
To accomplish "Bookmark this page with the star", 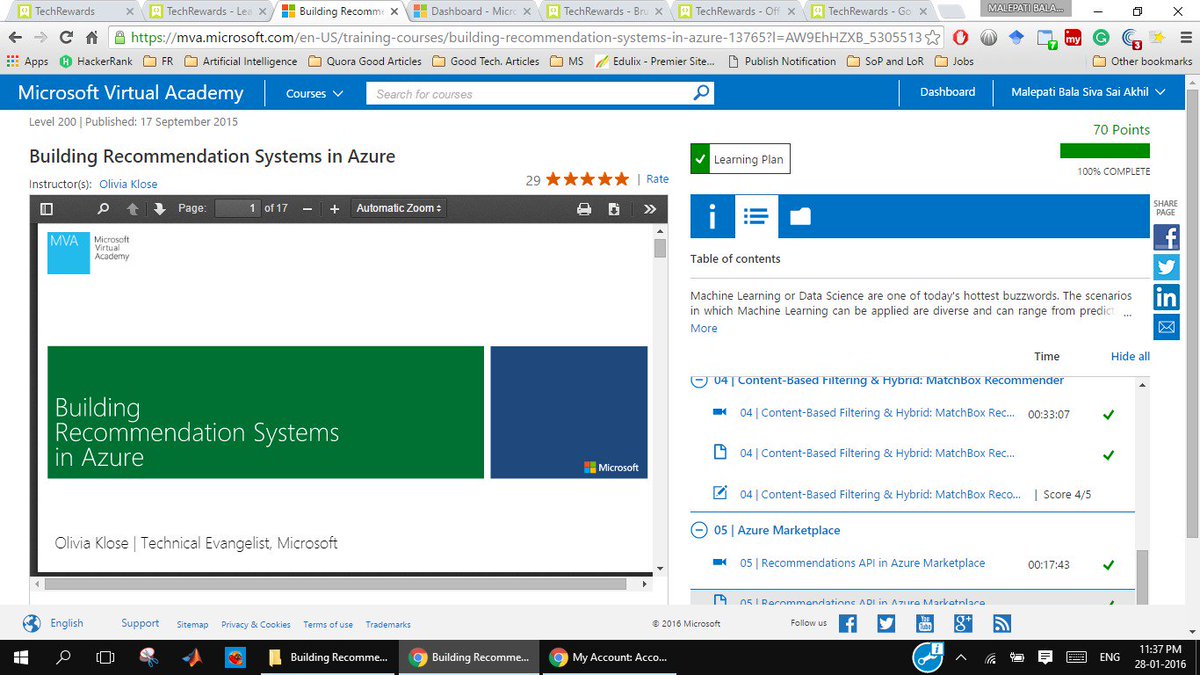I will tap(932, 38).
